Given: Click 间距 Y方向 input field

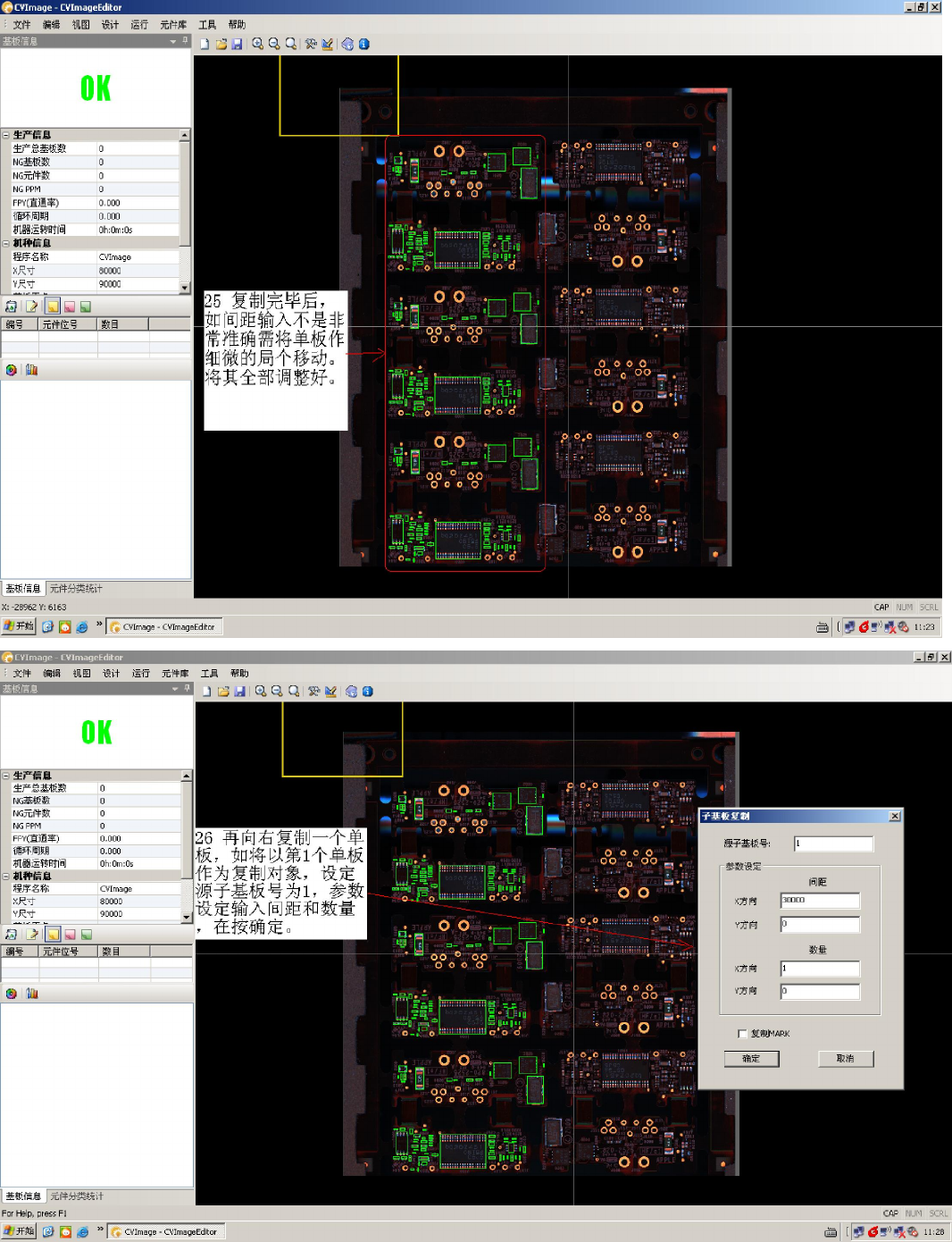Looking at the screenshot, I should pos(820,924).
